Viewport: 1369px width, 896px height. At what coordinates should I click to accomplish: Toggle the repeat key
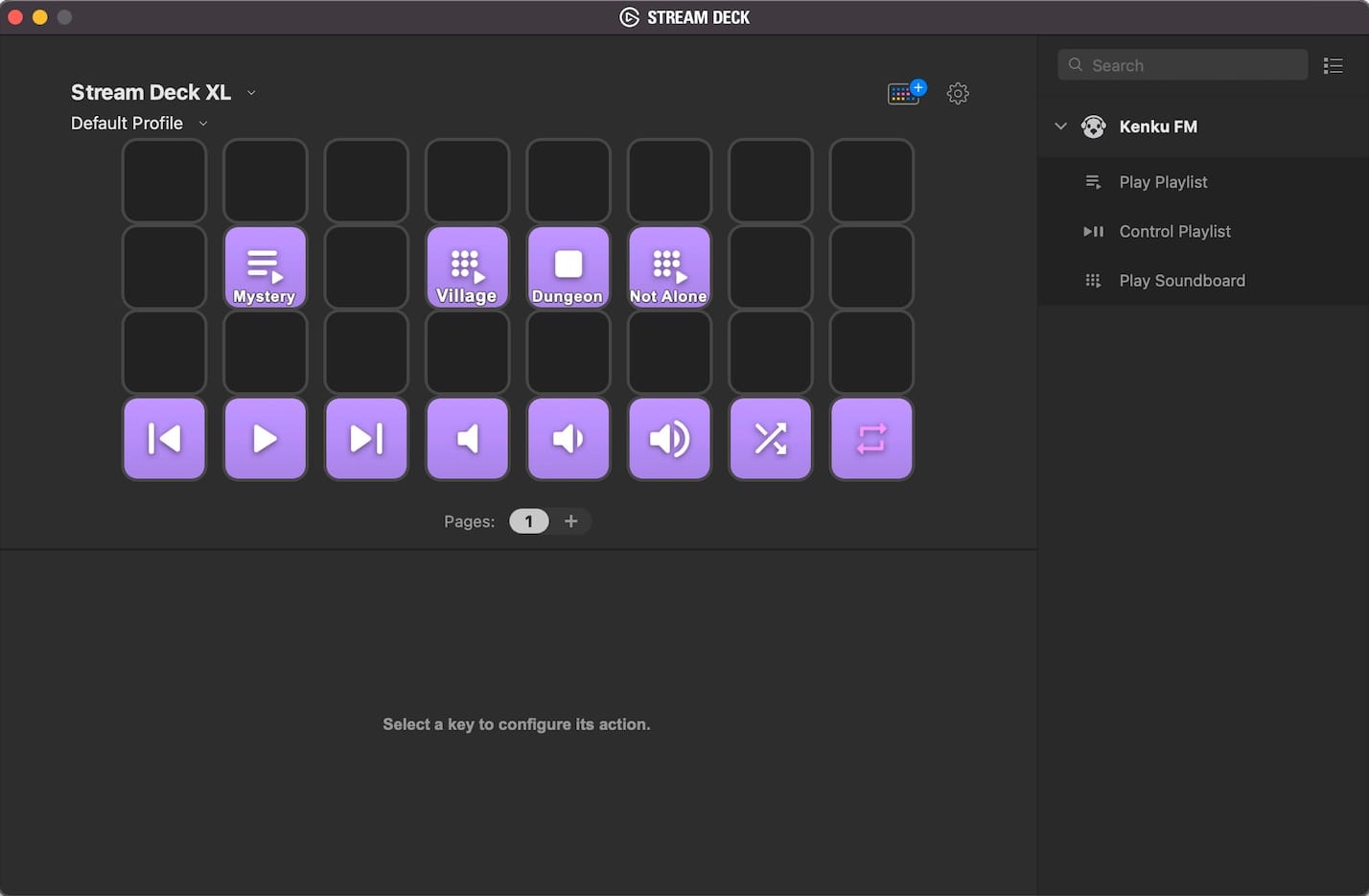click(871, 439)
